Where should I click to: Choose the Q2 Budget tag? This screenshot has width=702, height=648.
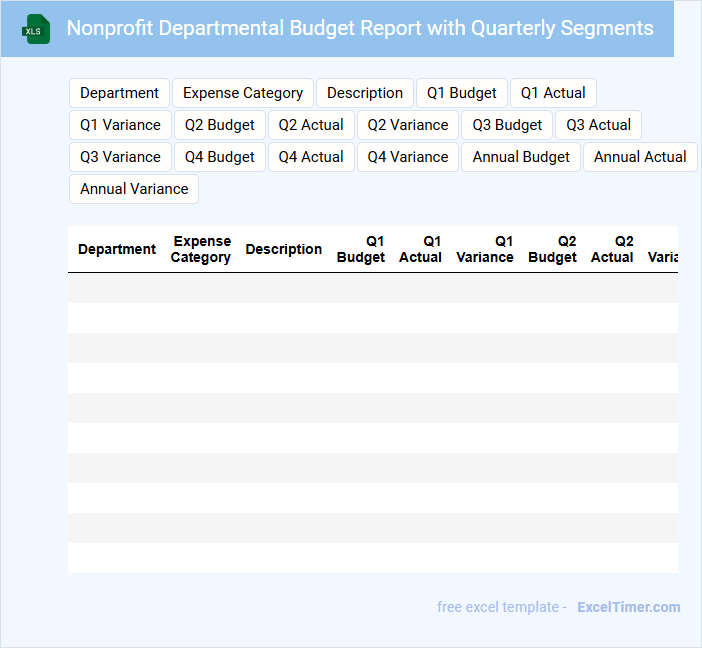tap(219, 125)
